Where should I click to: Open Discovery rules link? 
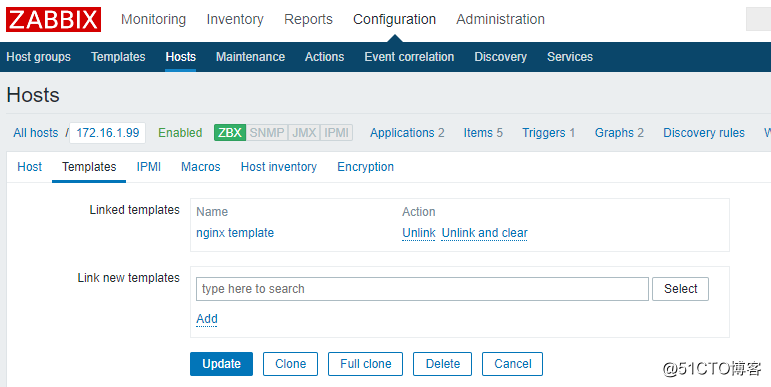(704, 133)
